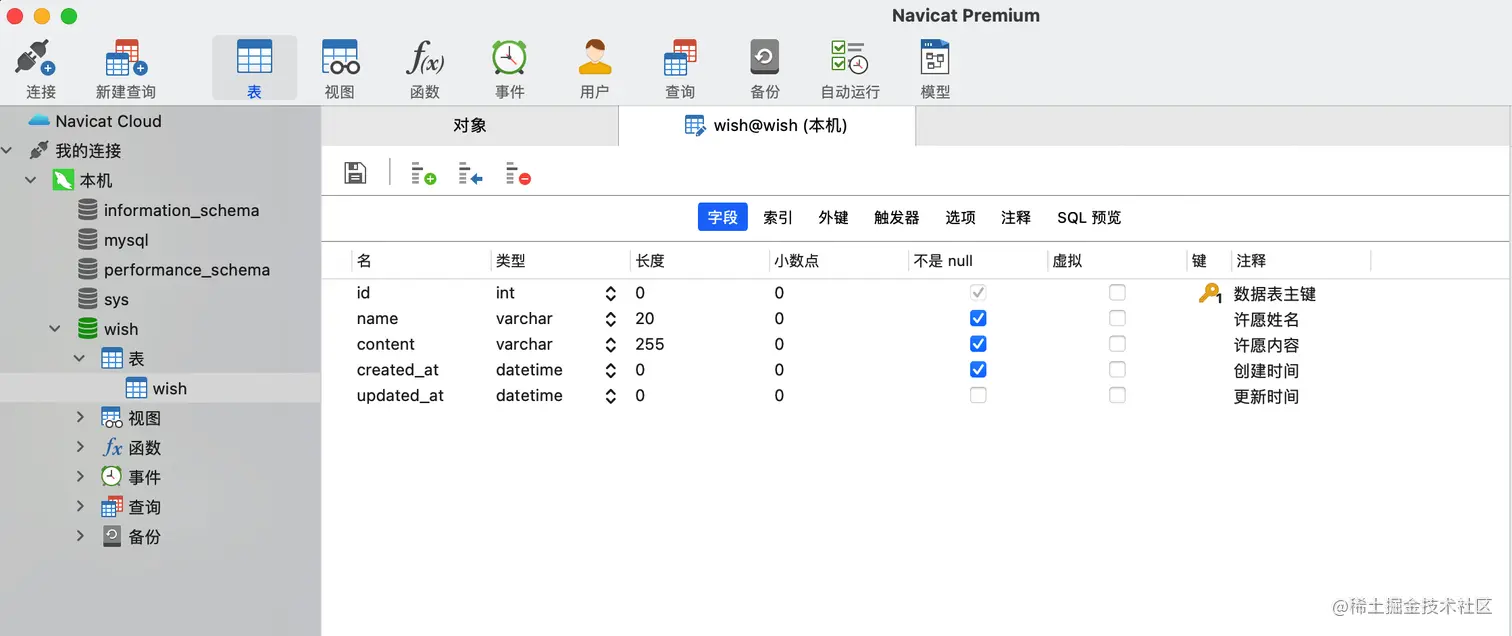Viewport: 1512px width, 636px height.
Task: Click the length value 20 for name
Action: click(644, 319)
